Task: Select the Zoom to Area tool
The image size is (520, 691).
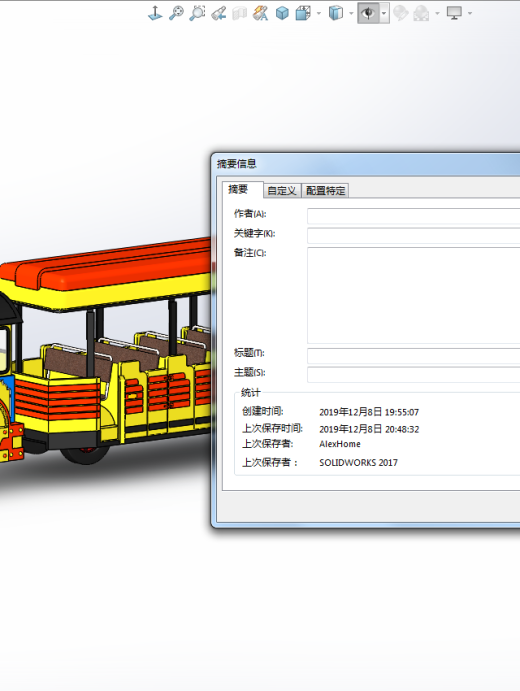Action: point(197,13)
